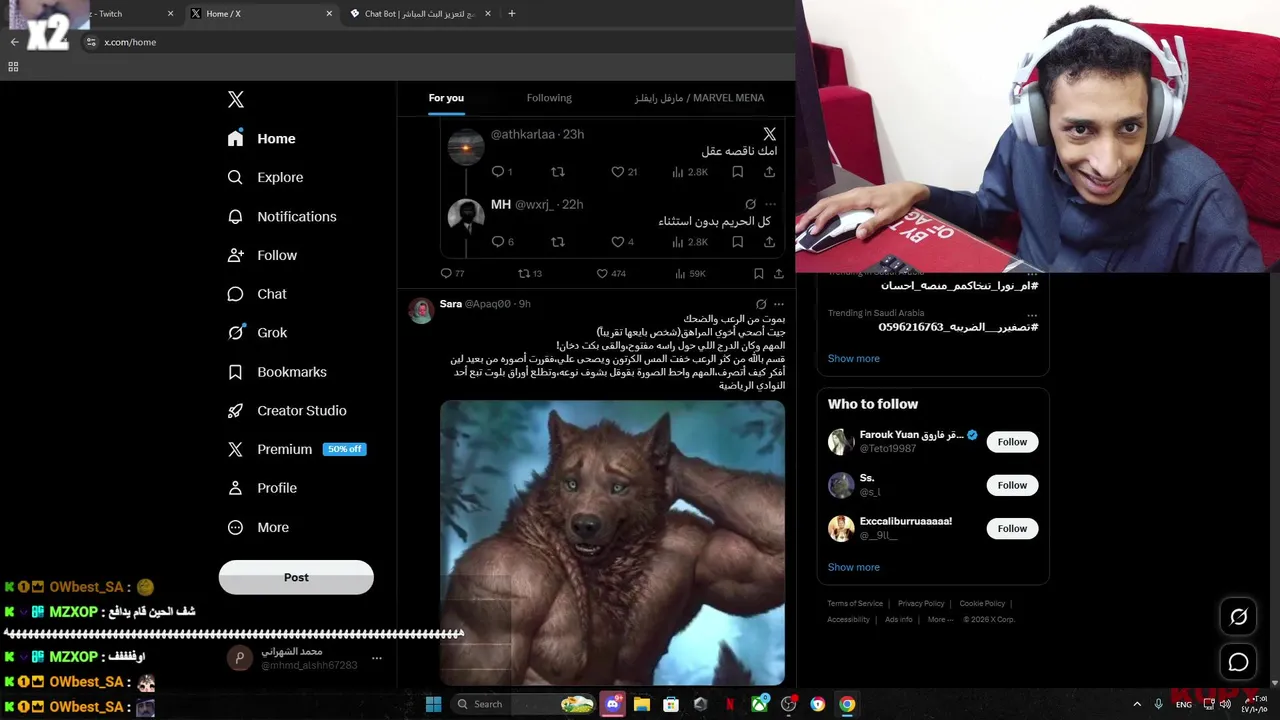Click the X logo in the sidebar
Viewport: 1280px width, 720px height.
(x=236, y=99)
